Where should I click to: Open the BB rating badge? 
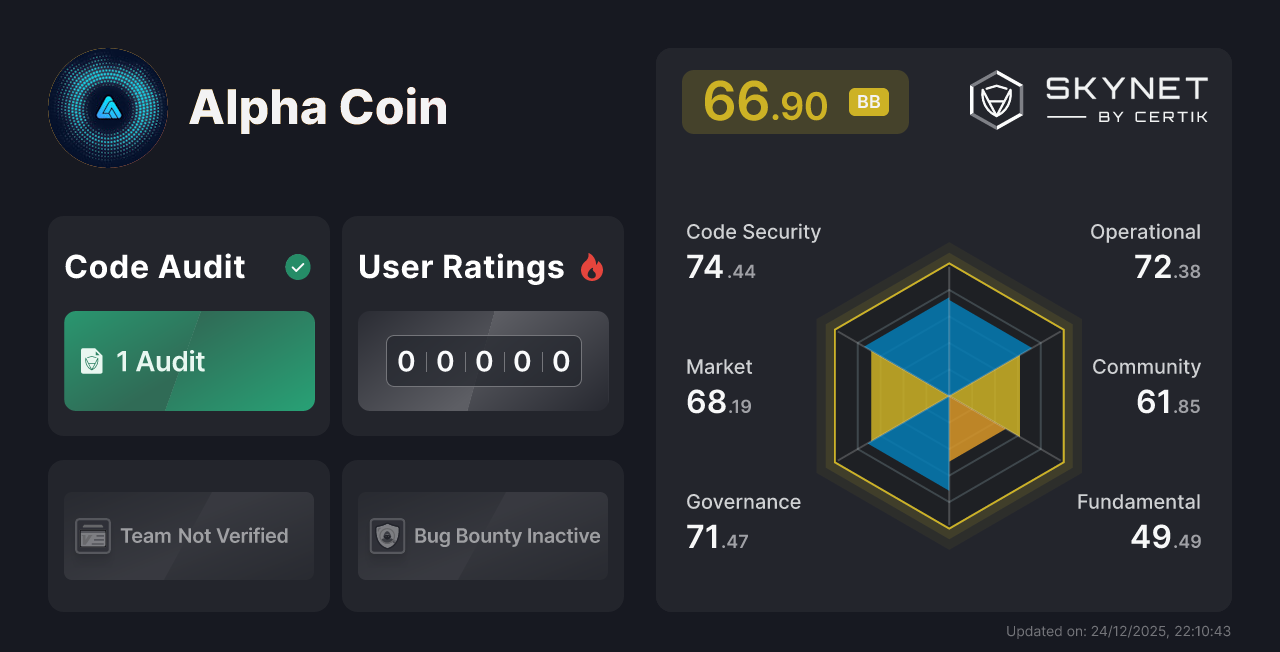(x=868, y=101)
